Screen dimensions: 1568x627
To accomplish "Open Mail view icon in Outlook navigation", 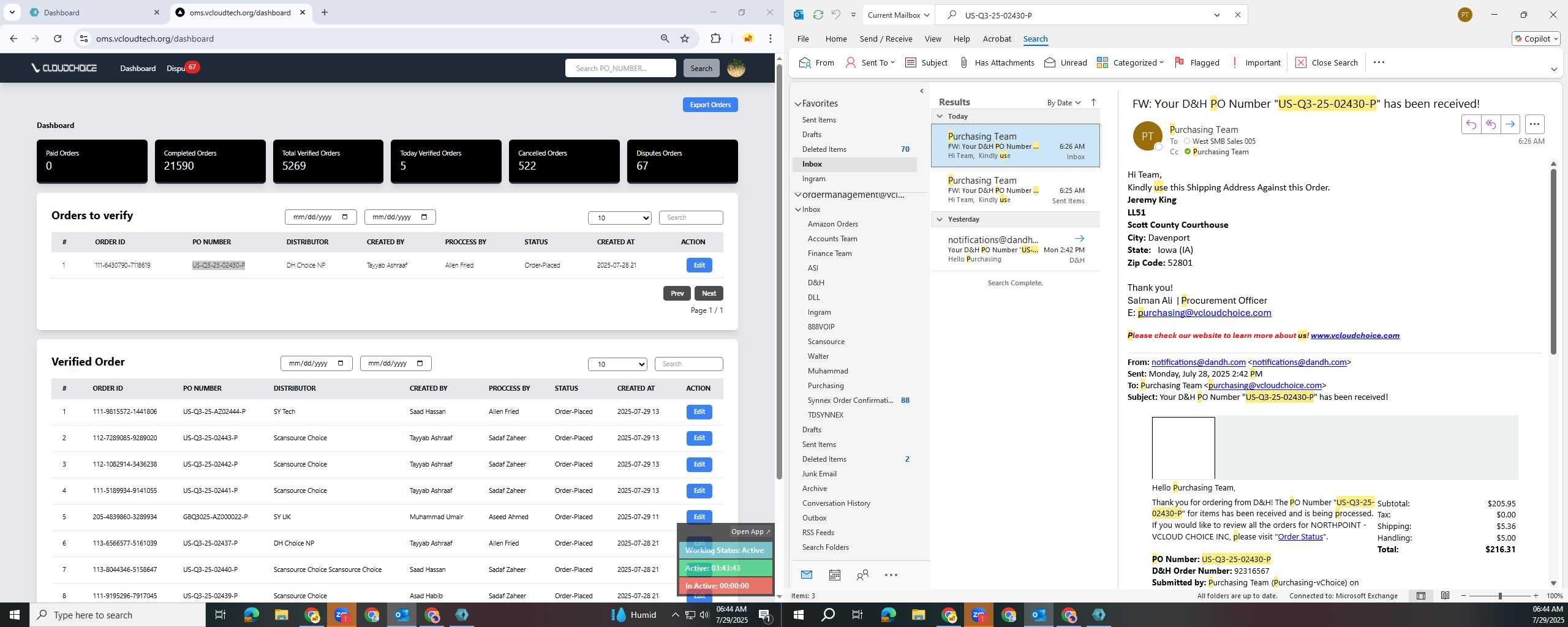I will tap(807, 575).
